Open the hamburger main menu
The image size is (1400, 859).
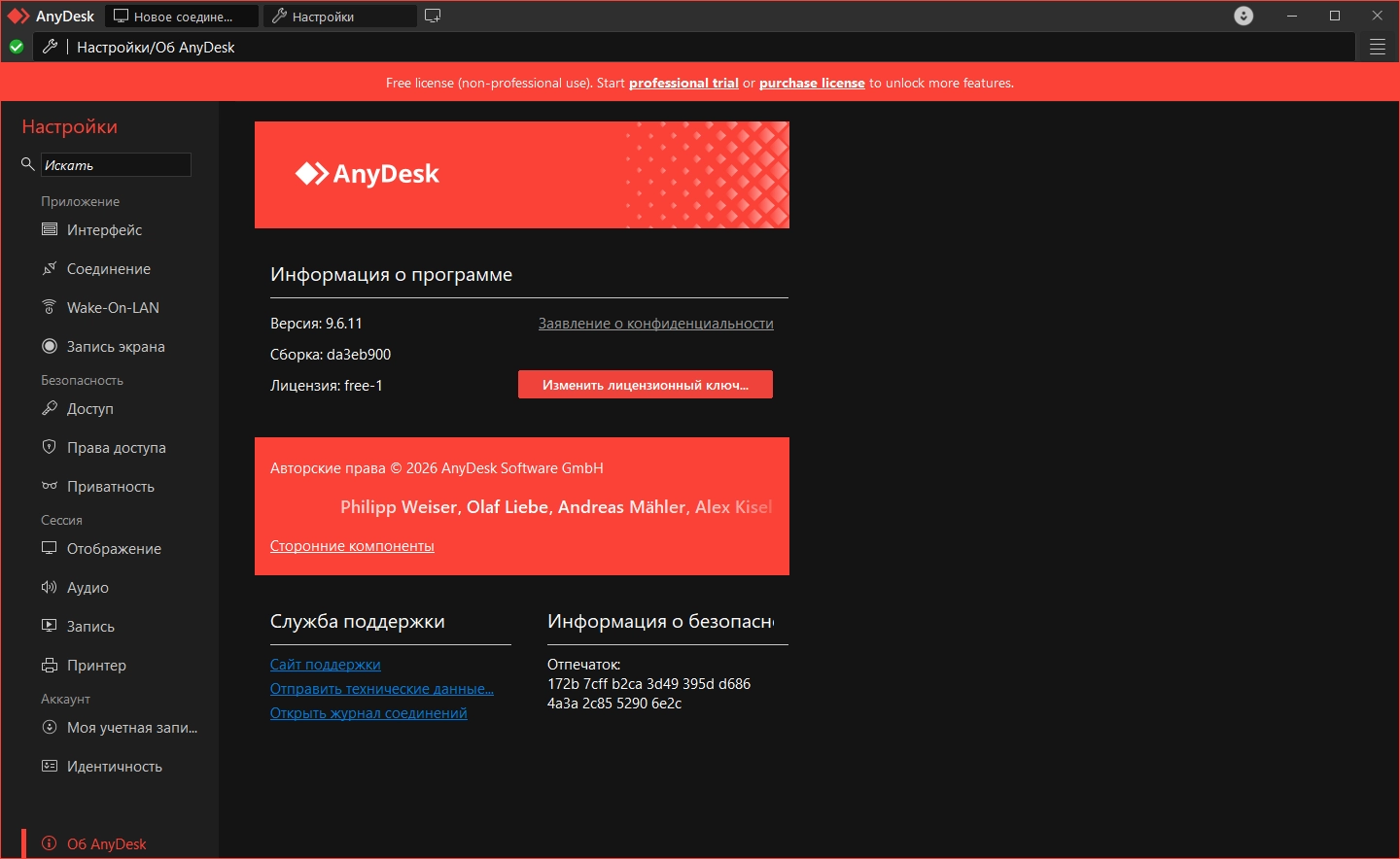coord(1378,47)
